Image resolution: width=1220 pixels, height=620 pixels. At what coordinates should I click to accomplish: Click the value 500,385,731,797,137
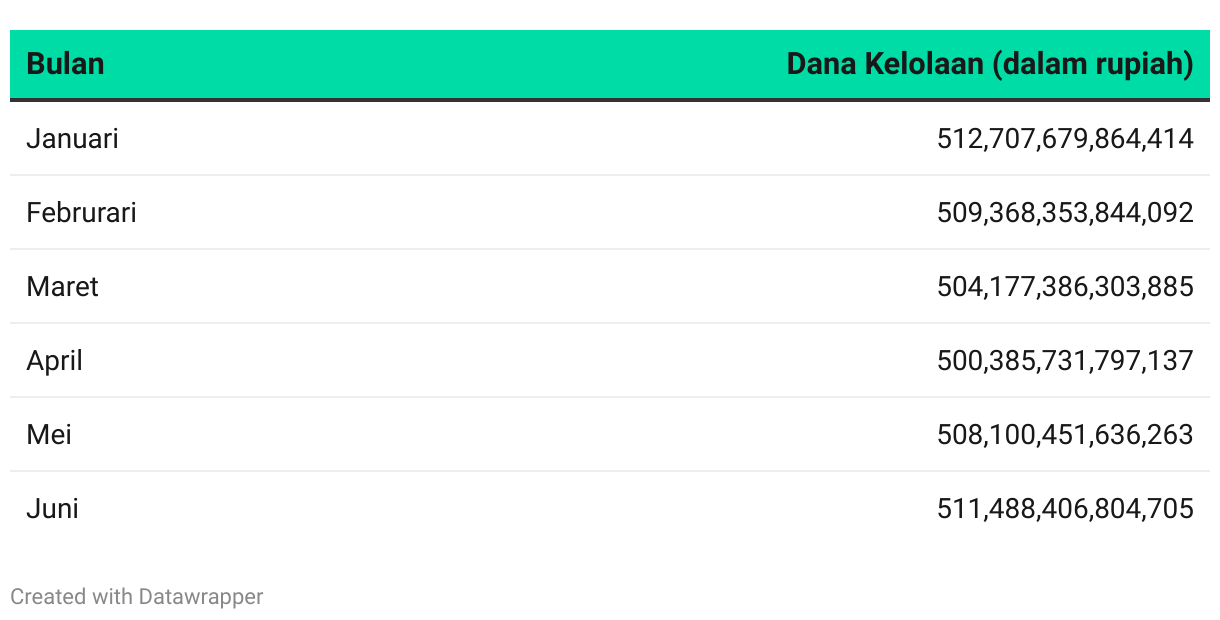pos(1065,360)
